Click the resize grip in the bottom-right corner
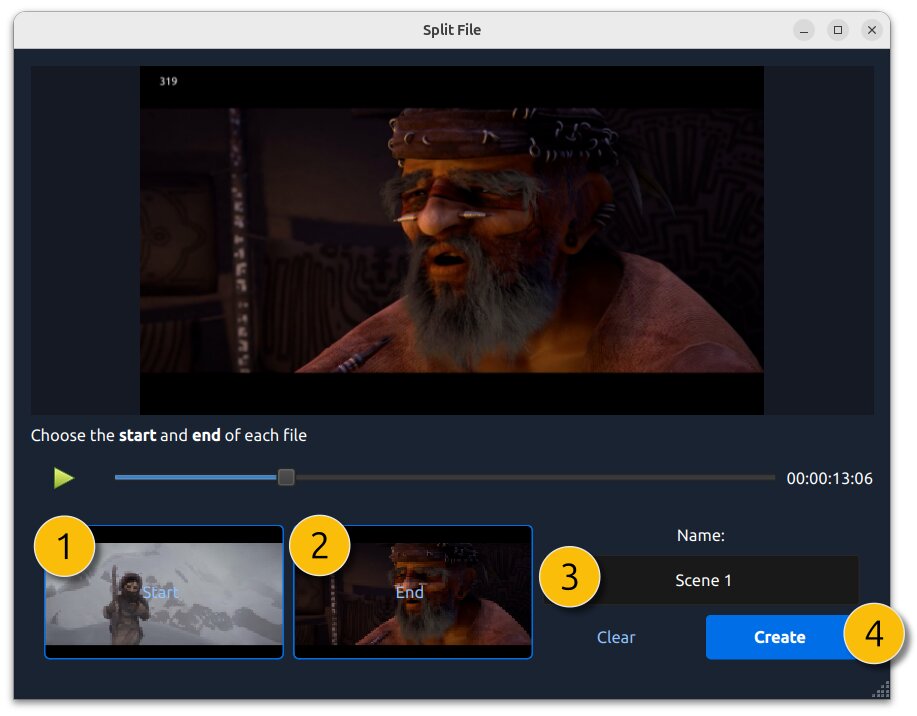The image size is (917, 716). click(x=881, y=689)
